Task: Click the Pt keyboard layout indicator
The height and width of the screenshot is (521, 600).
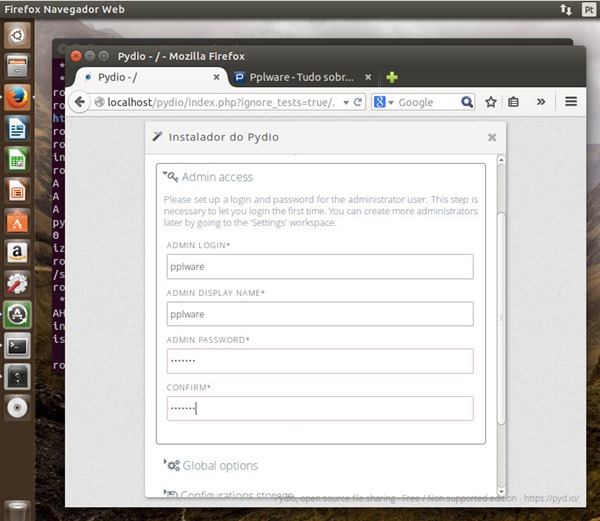Action: pyautogui.click(x=589, y=10)
